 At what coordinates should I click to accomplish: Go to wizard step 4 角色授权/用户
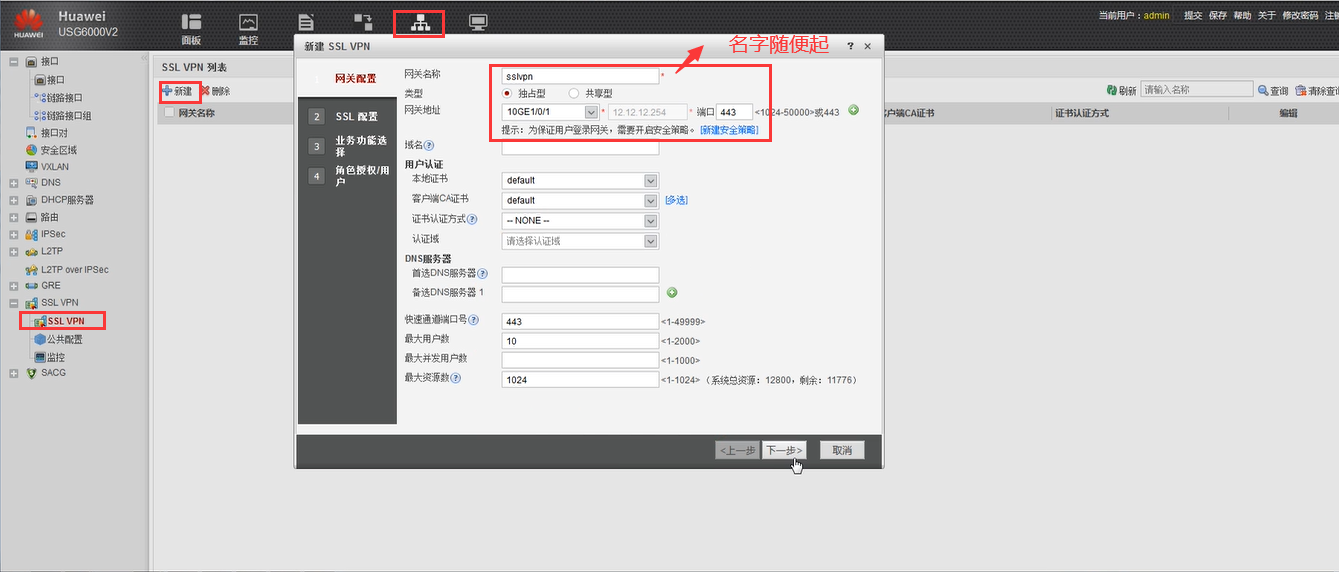point(347,176)
